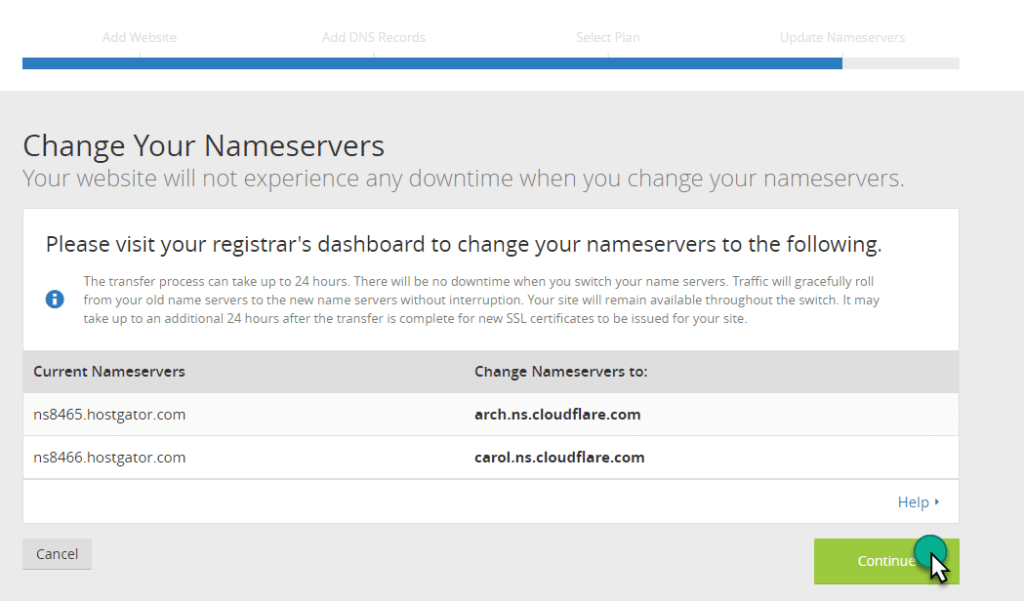
Task: Click the 24-hour transfer process notice text
Action: point(481,300)
